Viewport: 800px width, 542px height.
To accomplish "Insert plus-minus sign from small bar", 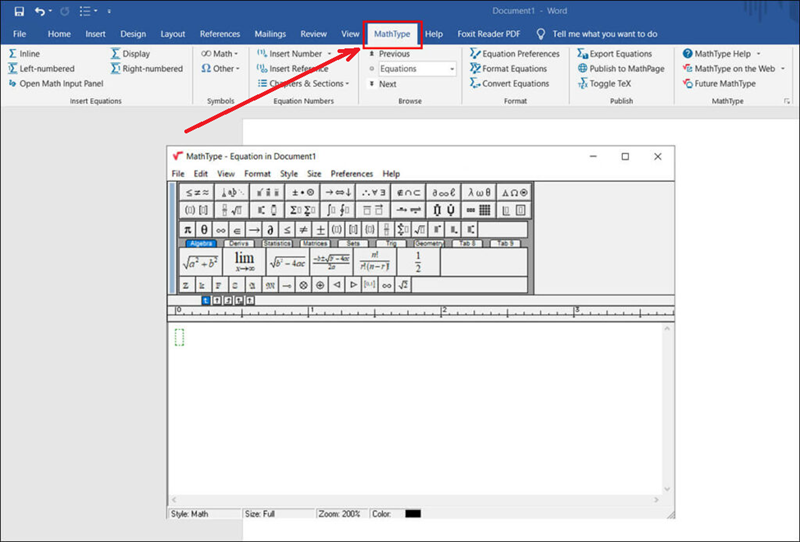I will [x=320, y=230].
